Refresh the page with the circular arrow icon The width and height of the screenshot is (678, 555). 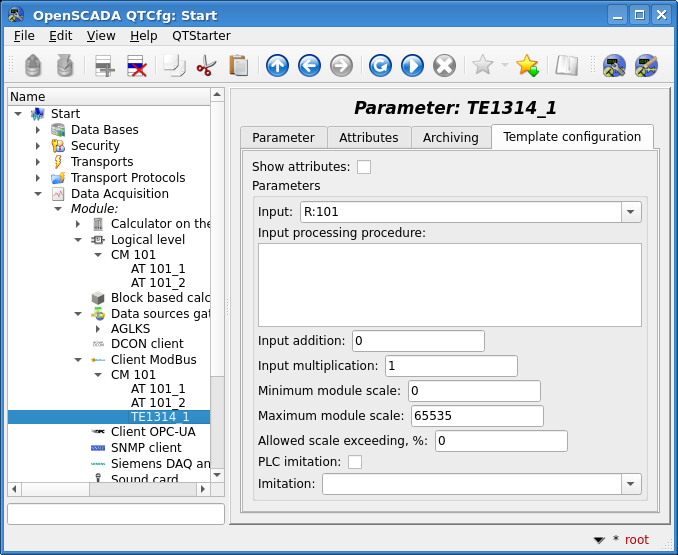tap(380, 66)
